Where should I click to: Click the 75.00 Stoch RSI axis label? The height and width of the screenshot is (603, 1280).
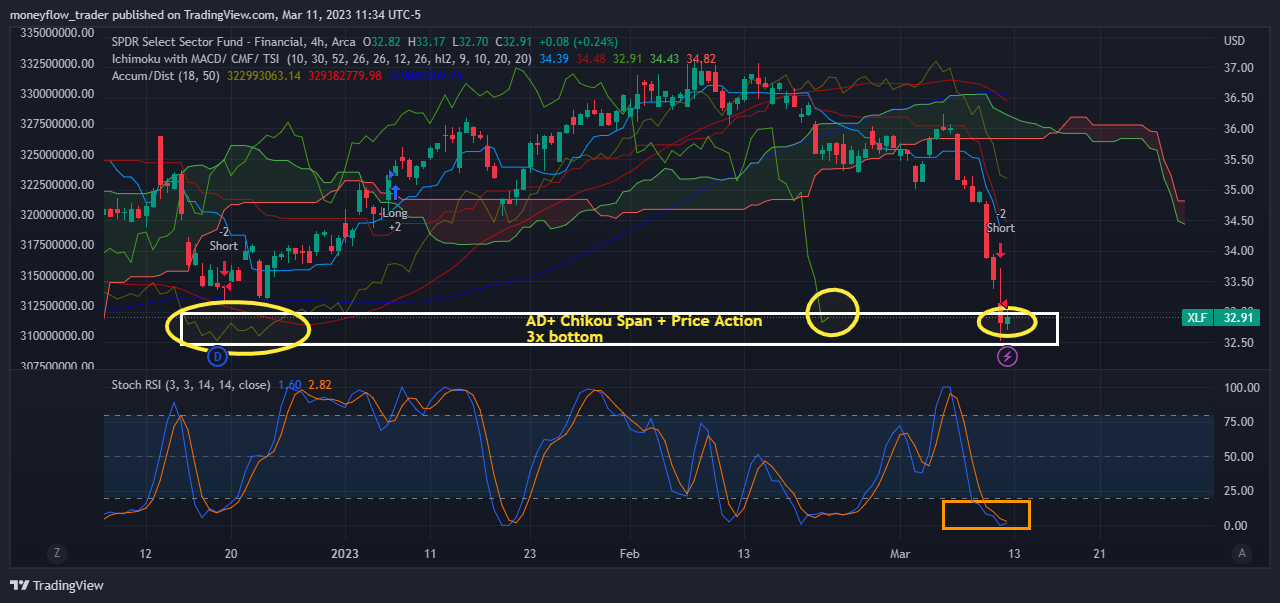pyautogui.click(x=1238, y=422)
